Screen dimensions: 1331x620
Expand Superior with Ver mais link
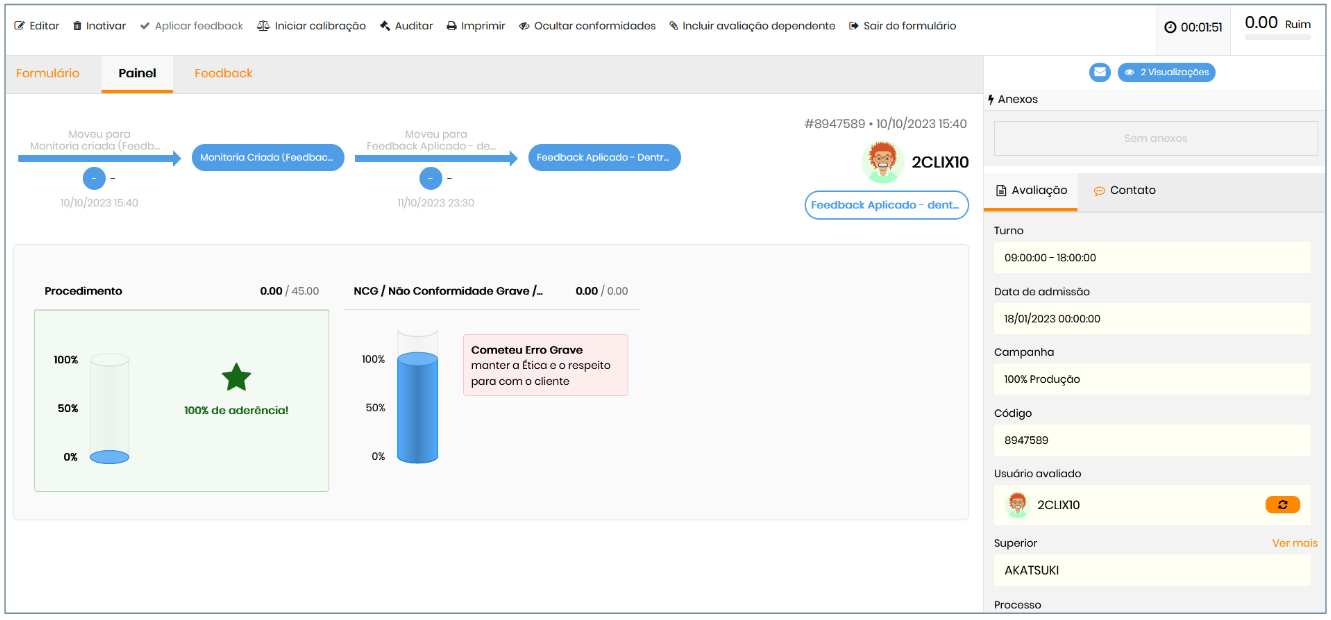pyautogui.click(x=1294, y=543)
